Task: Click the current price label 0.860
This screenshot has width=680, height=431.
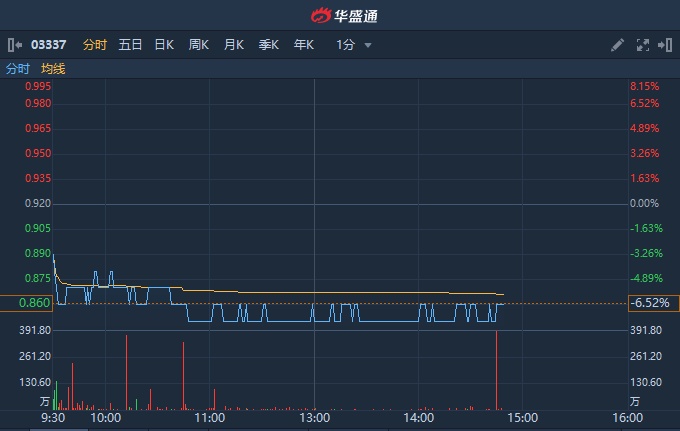Action: (26, 303)
